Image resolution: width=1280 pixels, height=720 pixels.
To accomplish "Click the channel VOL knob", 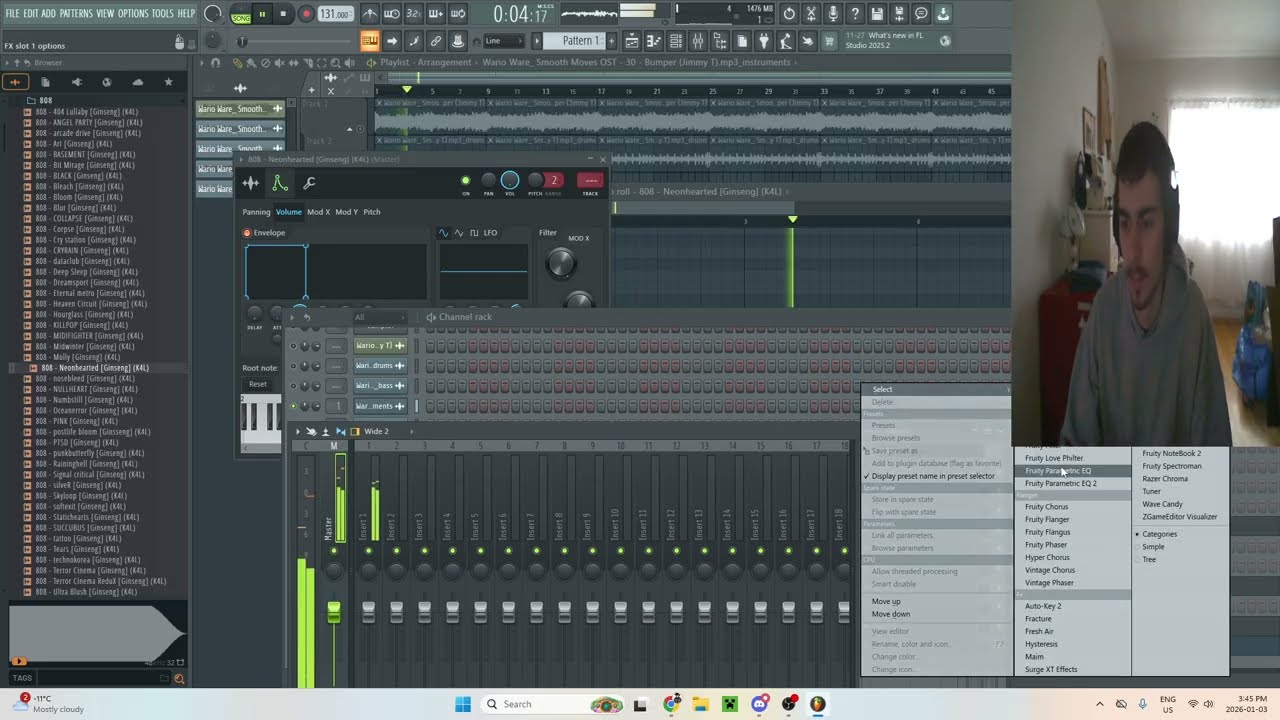I will [x=510, y=180].
